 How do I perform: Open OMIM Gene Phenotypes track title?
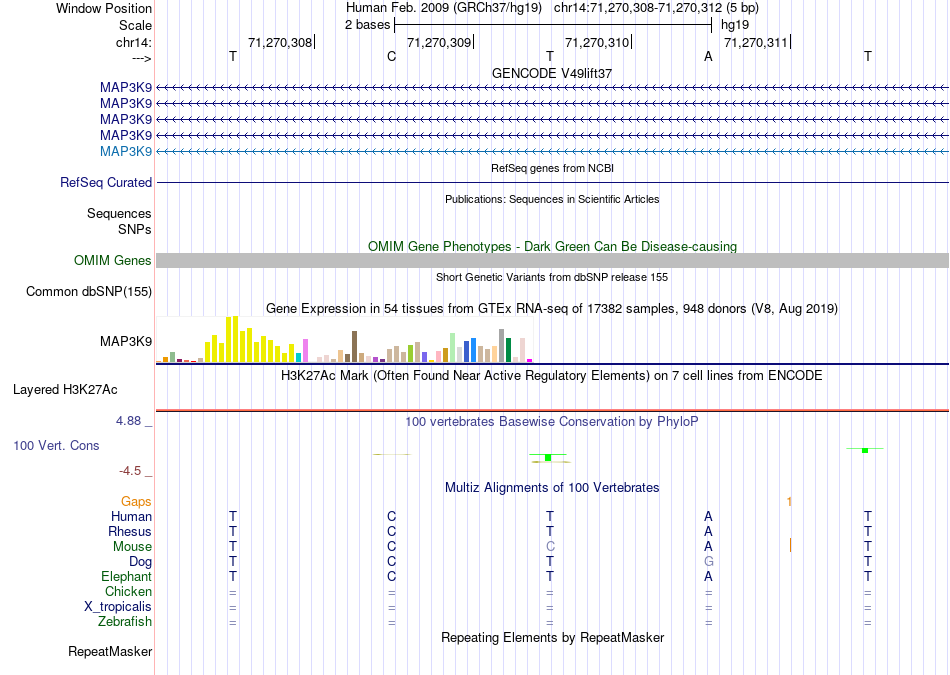[552, 247]
